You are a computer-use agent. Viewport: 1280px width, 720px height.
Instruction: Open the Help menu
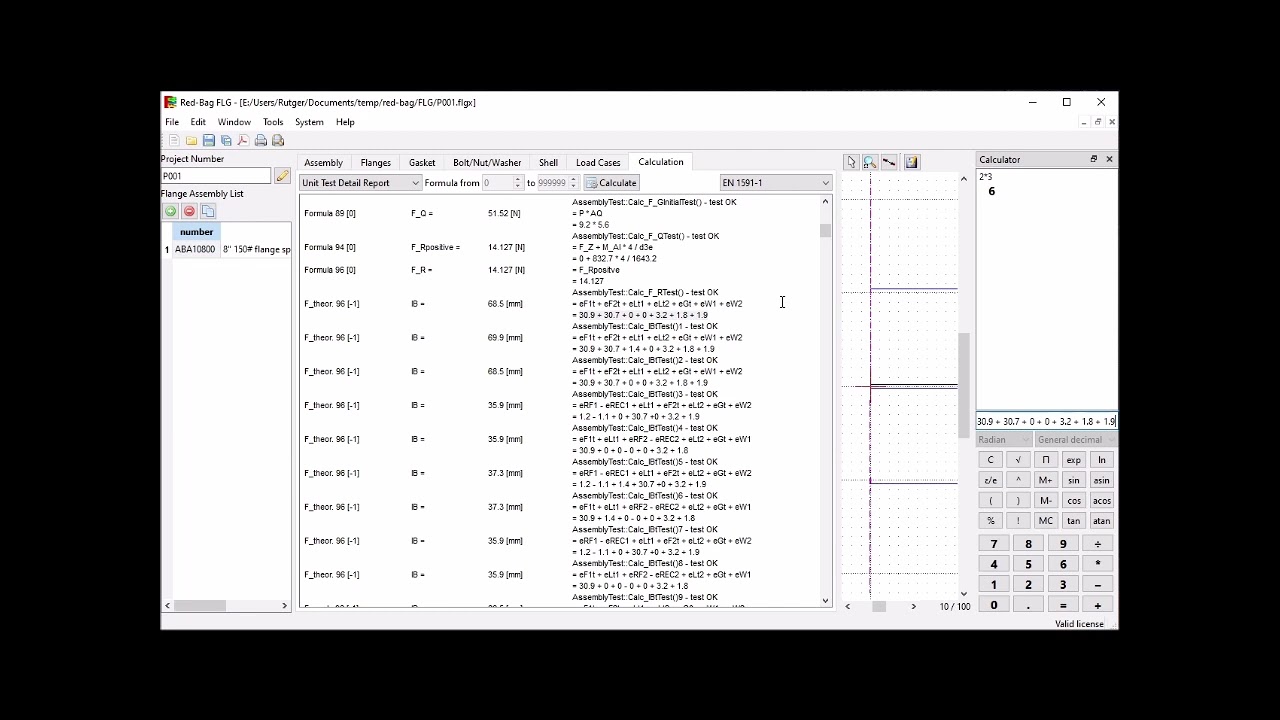(345, 122)
